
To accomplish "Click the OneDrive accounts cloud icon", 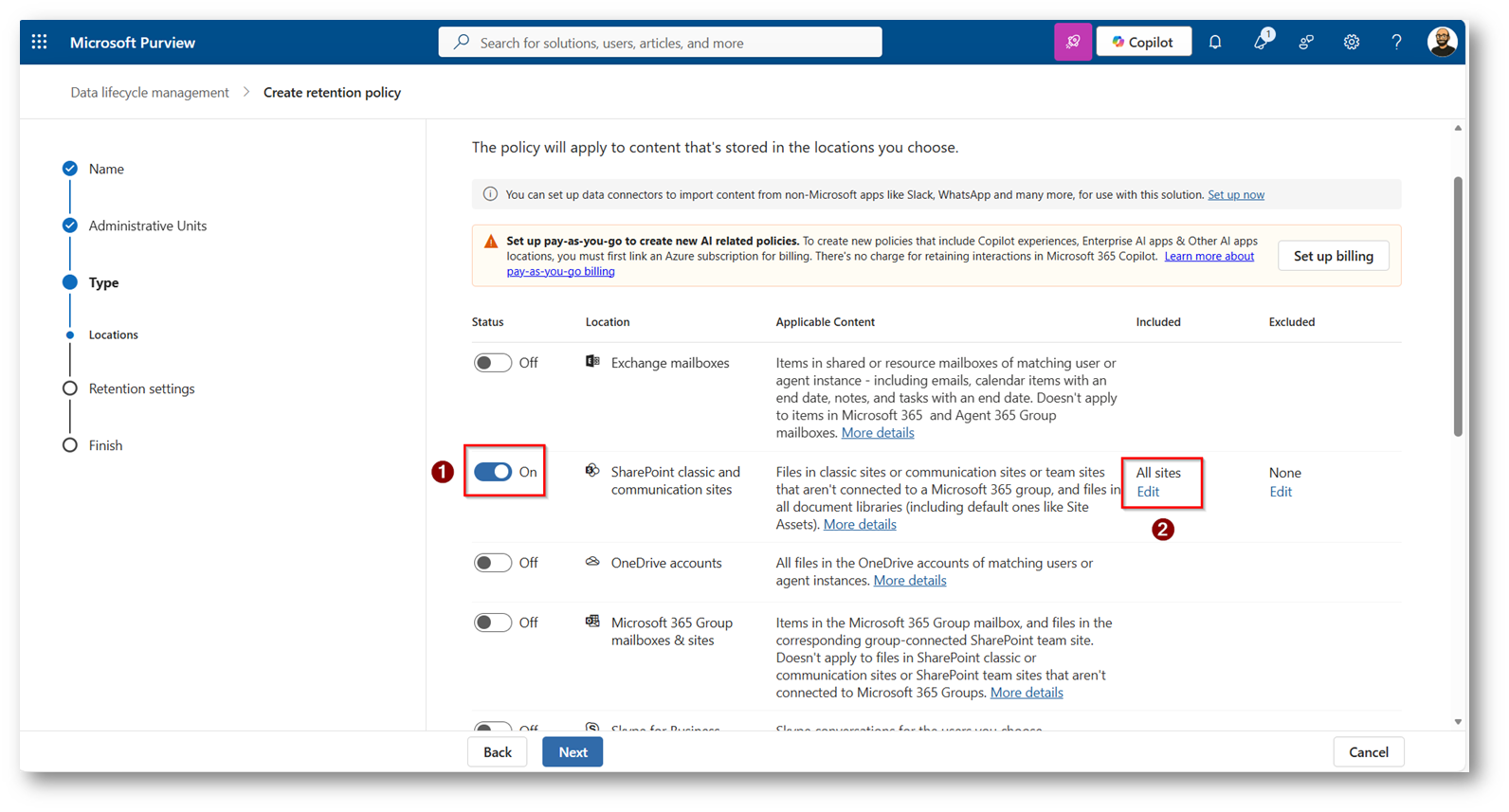I will (x=592, y=562).
